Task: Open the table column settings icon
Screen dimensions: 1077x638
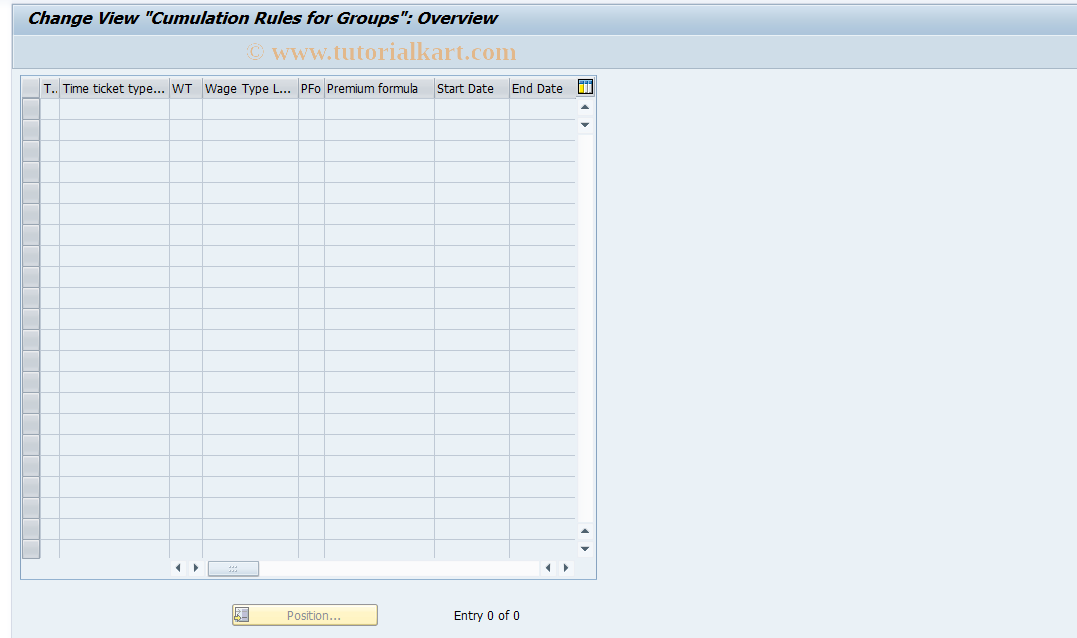Action: click(585, 87)
